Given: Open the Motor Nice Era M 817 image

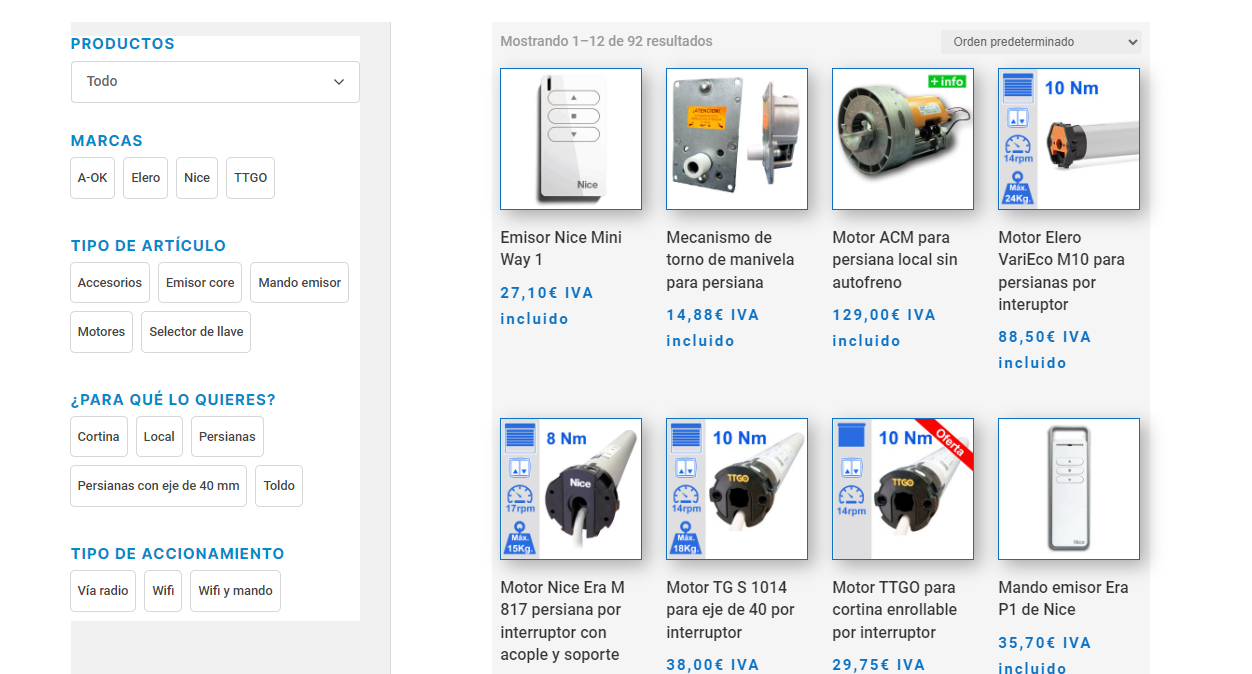Looking at the screenshot, I should [571, 489].
